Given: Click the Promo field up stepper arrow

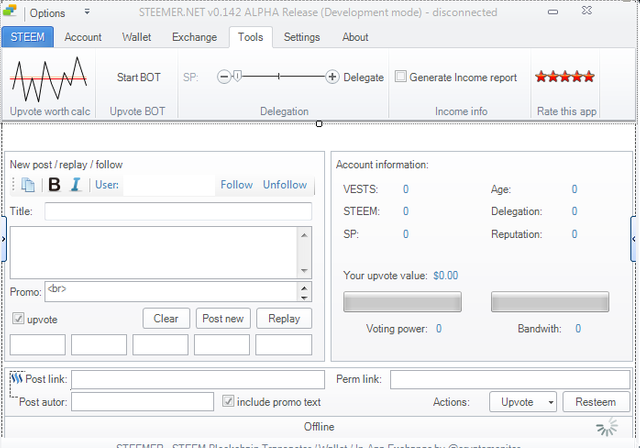Looking at the screenshot, I should (x=304, y=288).
